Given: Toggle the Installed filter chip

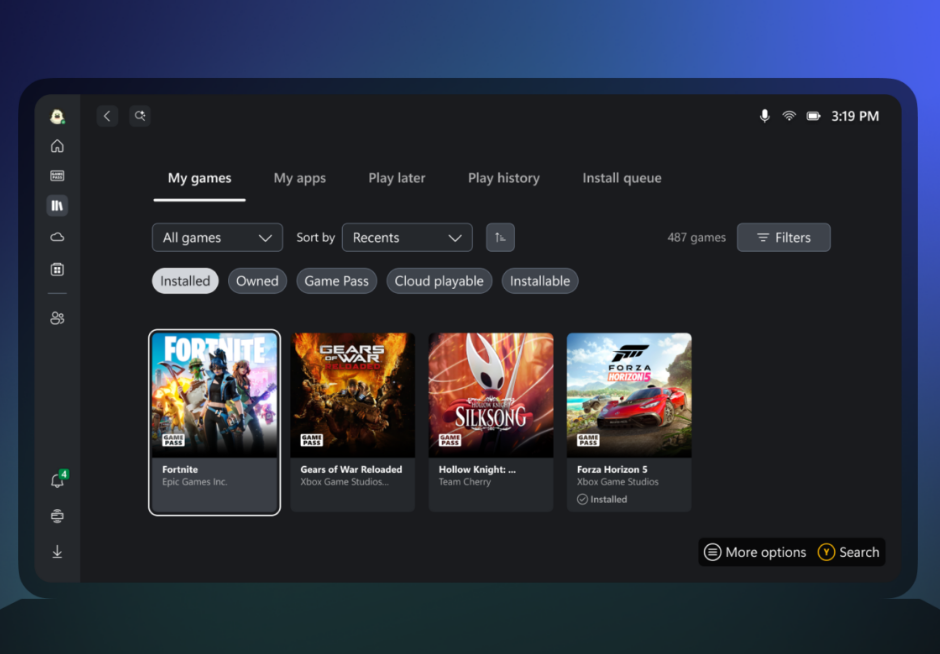Looking at the screenshot, I should [x=185, y=281].
